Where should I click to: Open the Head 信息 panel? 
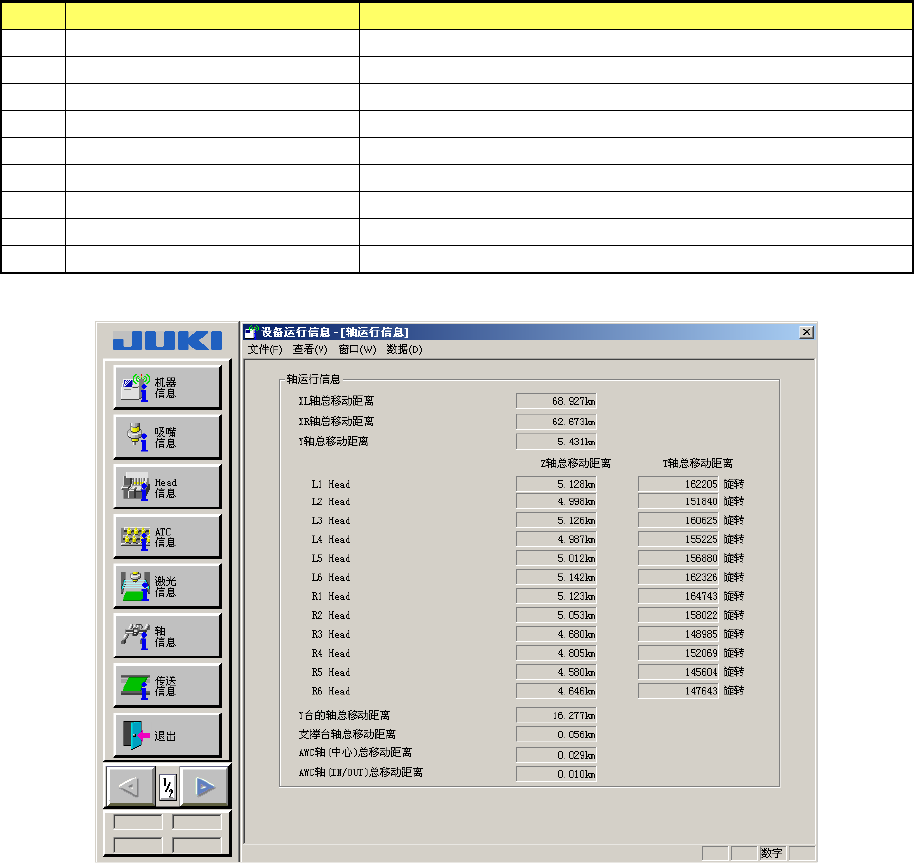167,487
